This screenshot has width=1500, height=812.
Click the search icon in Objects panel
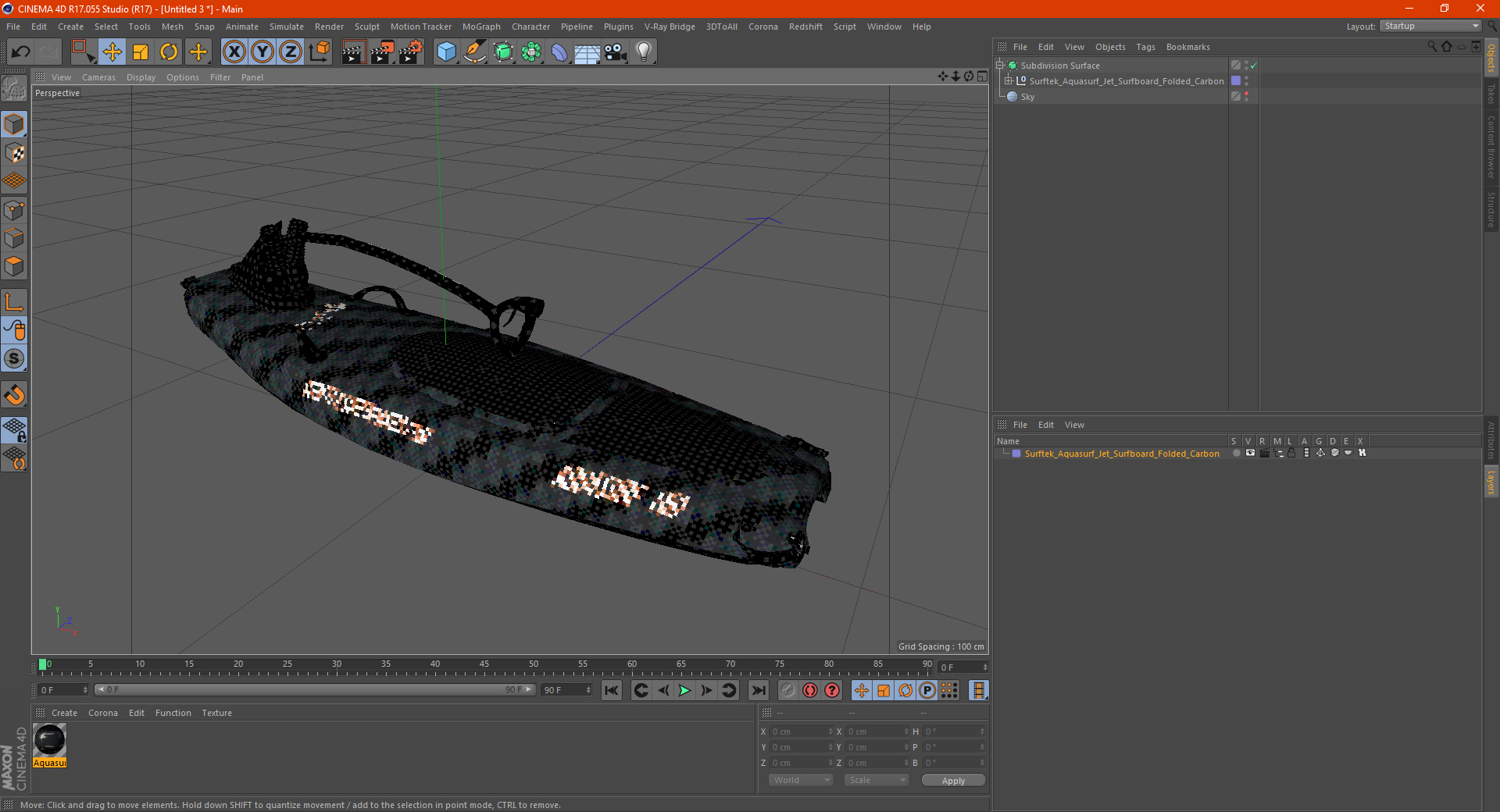pos(1431,47)
